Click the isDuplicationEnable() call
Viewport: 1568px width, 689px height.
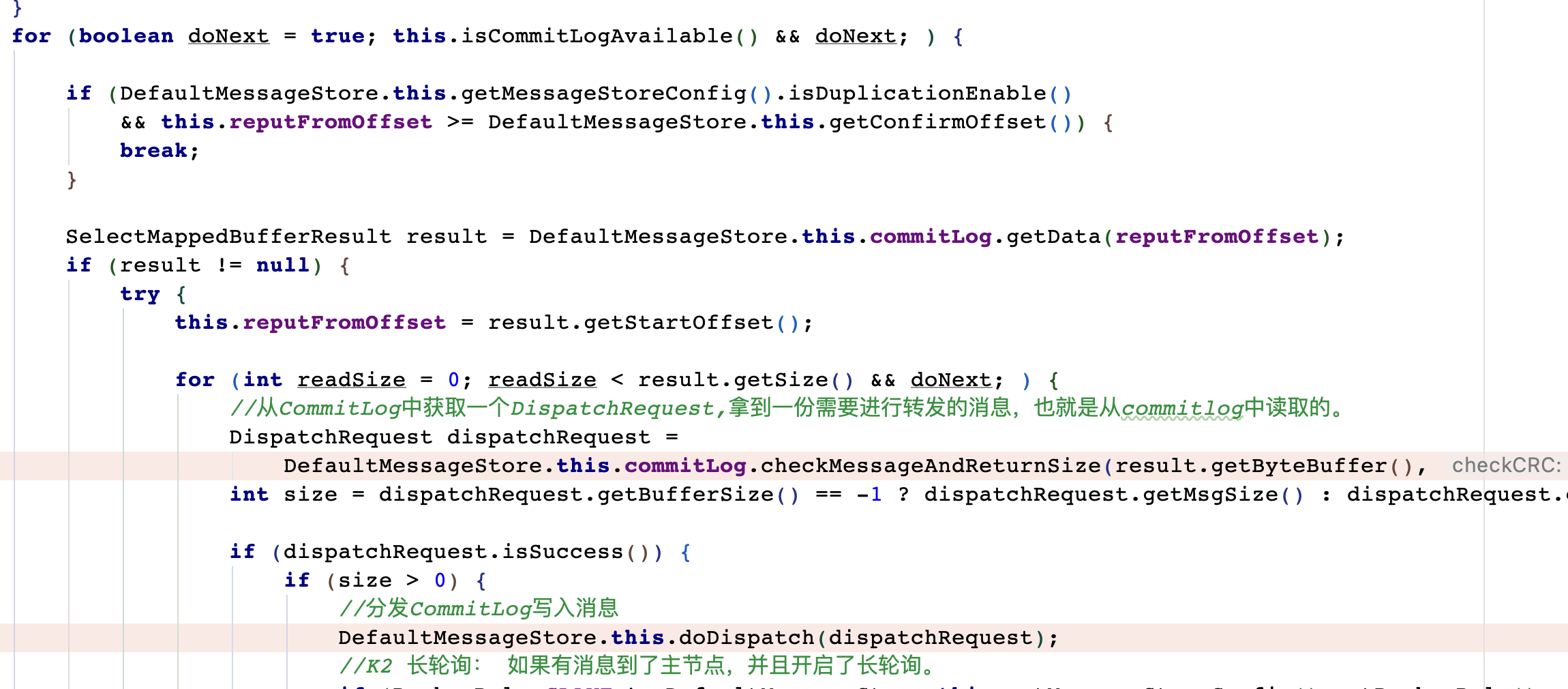[x=931, y=93]
